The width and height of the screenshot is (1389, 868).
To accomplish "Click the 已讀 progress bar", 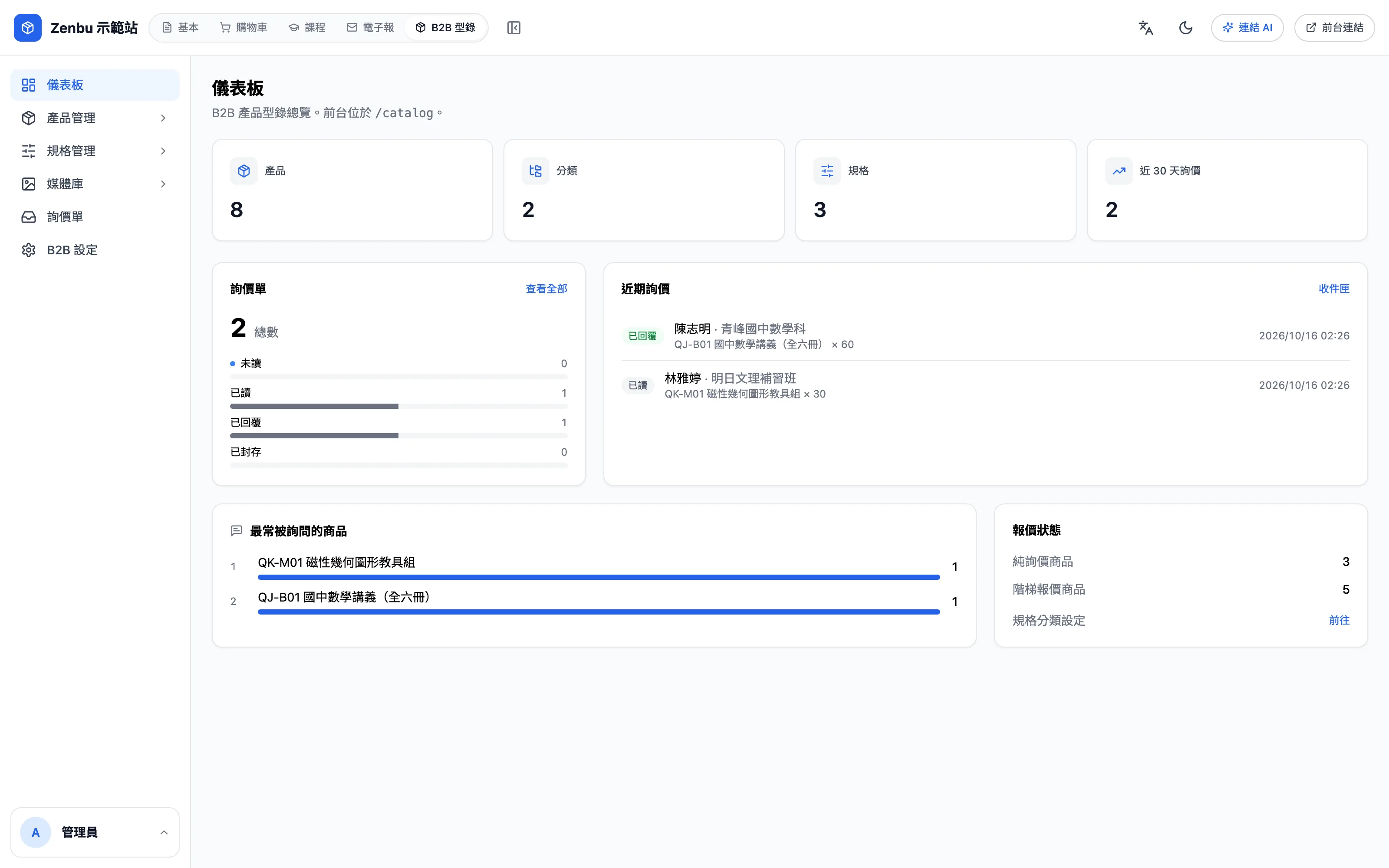I will (398, 406).
